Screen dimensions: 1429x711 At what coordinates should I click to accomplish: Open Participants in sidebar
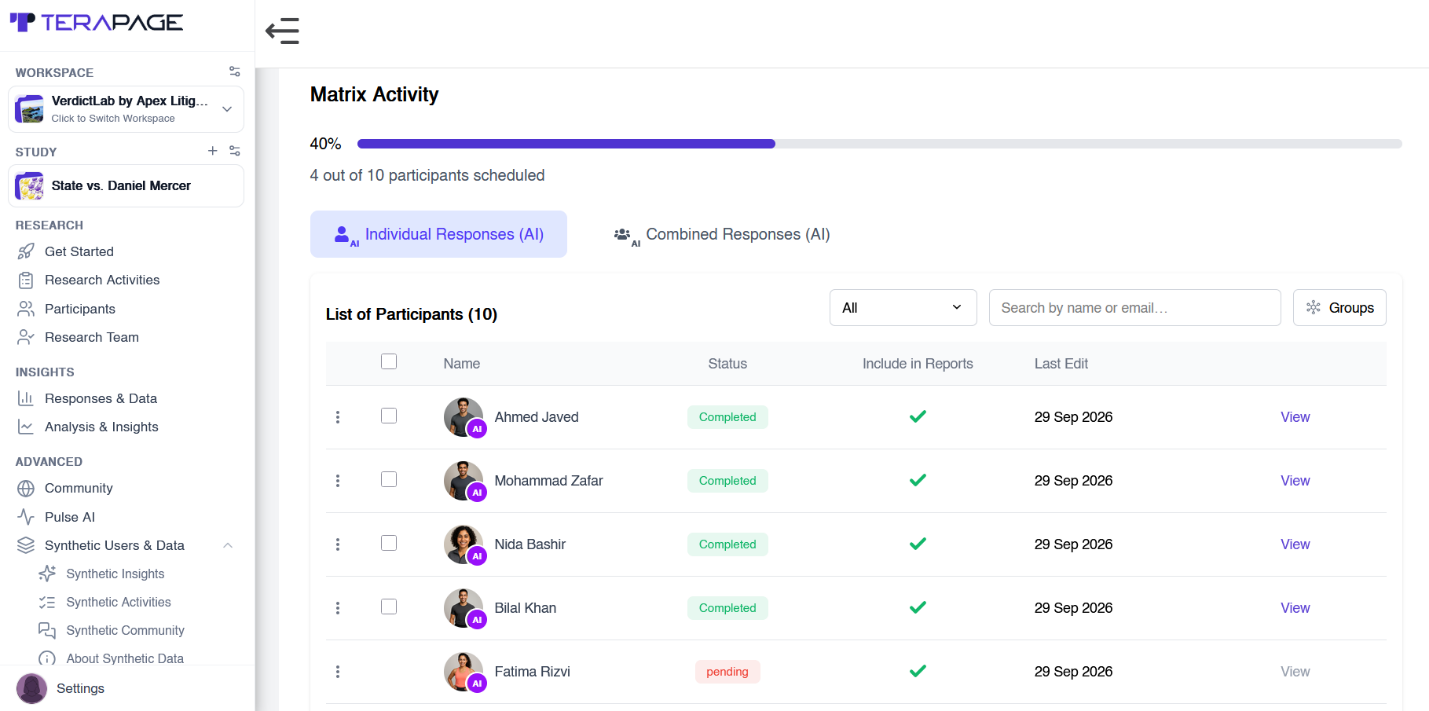tap(80, 309)
